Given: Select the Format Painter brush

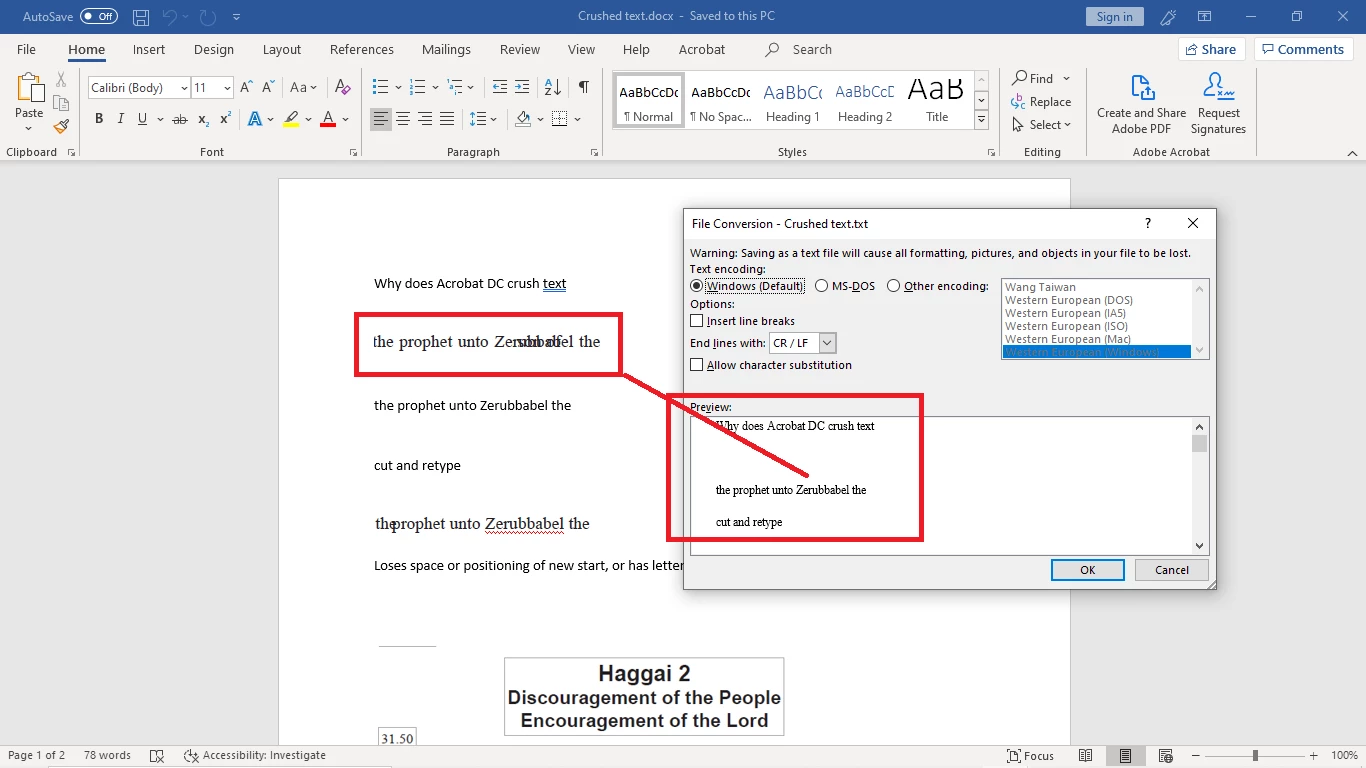Looking at the screenshot, I should [x=61, y=126].
